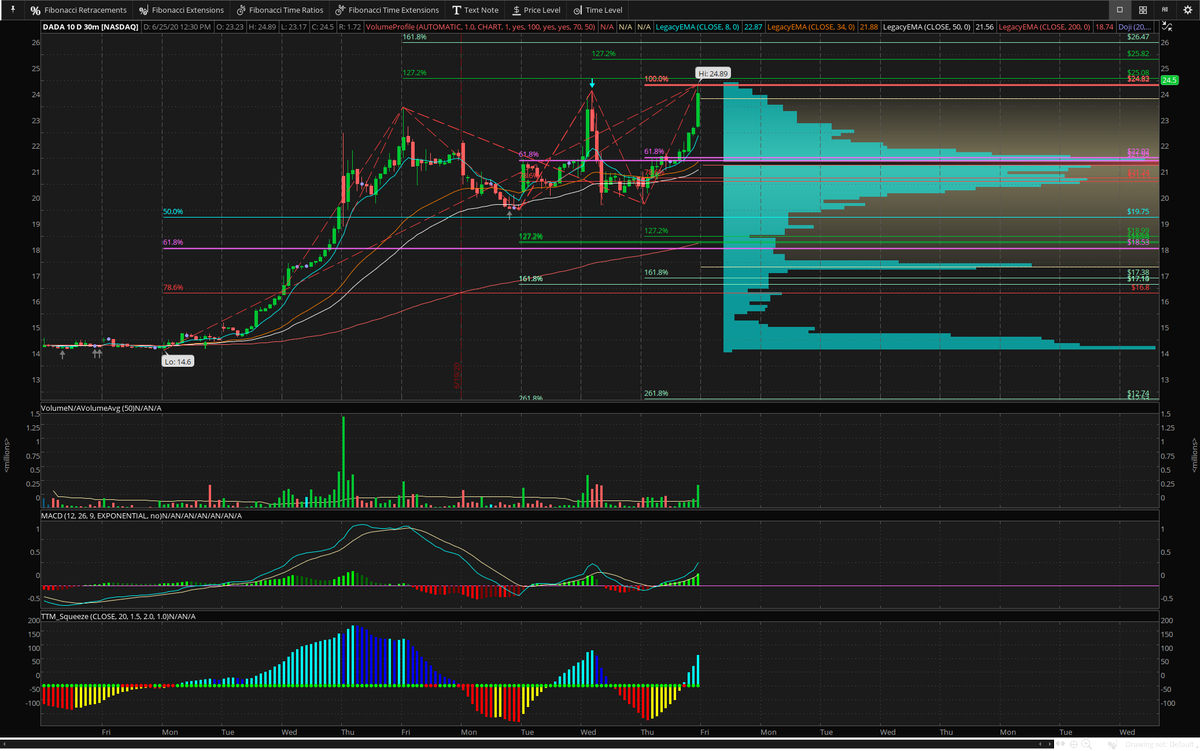Click scroll-left arrow at bottom right
This screenshot has width=1200, height=751.
pyautogui.click(x=1040, y=744)
